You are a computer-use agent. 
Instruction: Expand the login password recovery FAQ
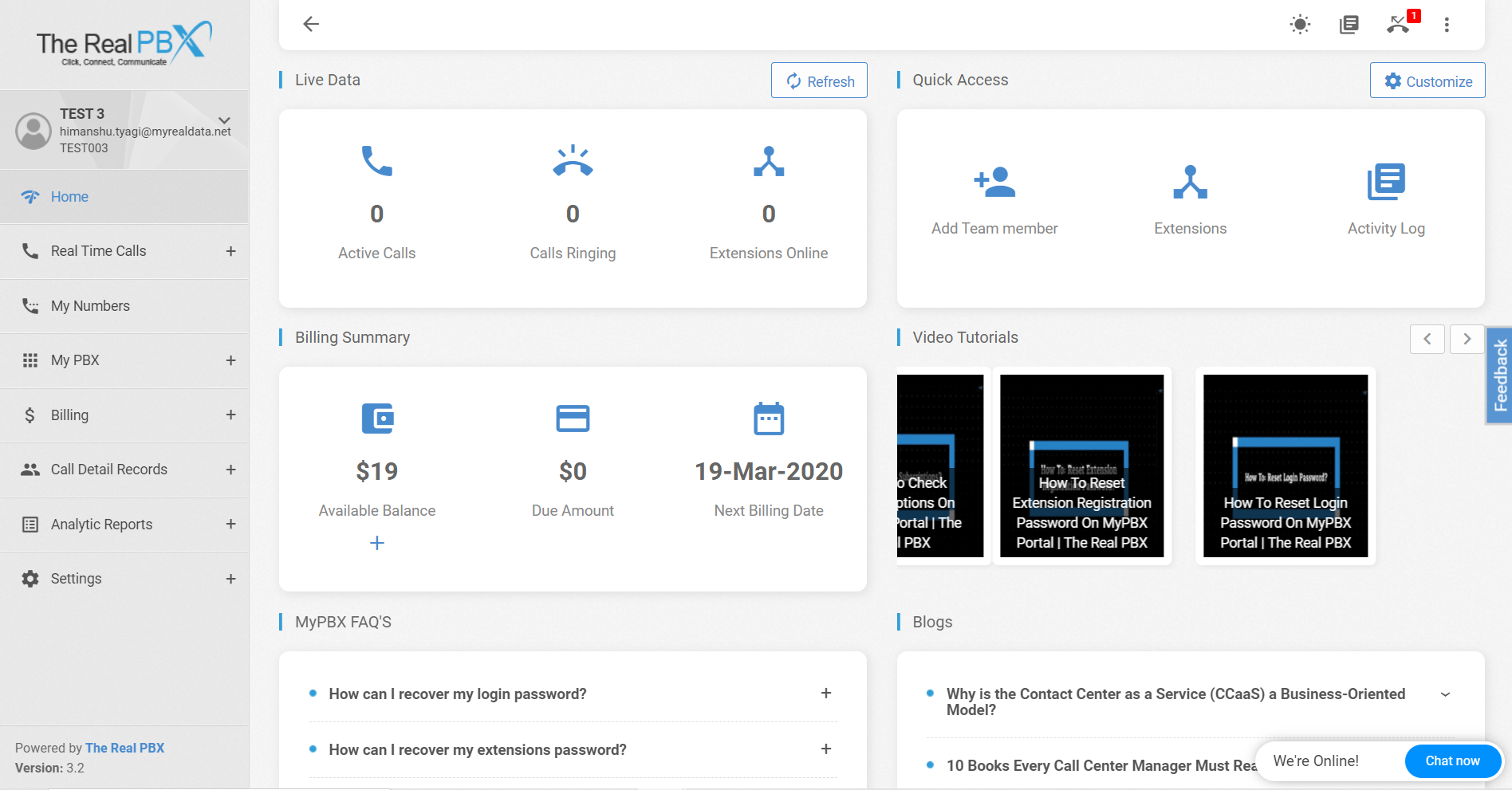click(826, 694)
